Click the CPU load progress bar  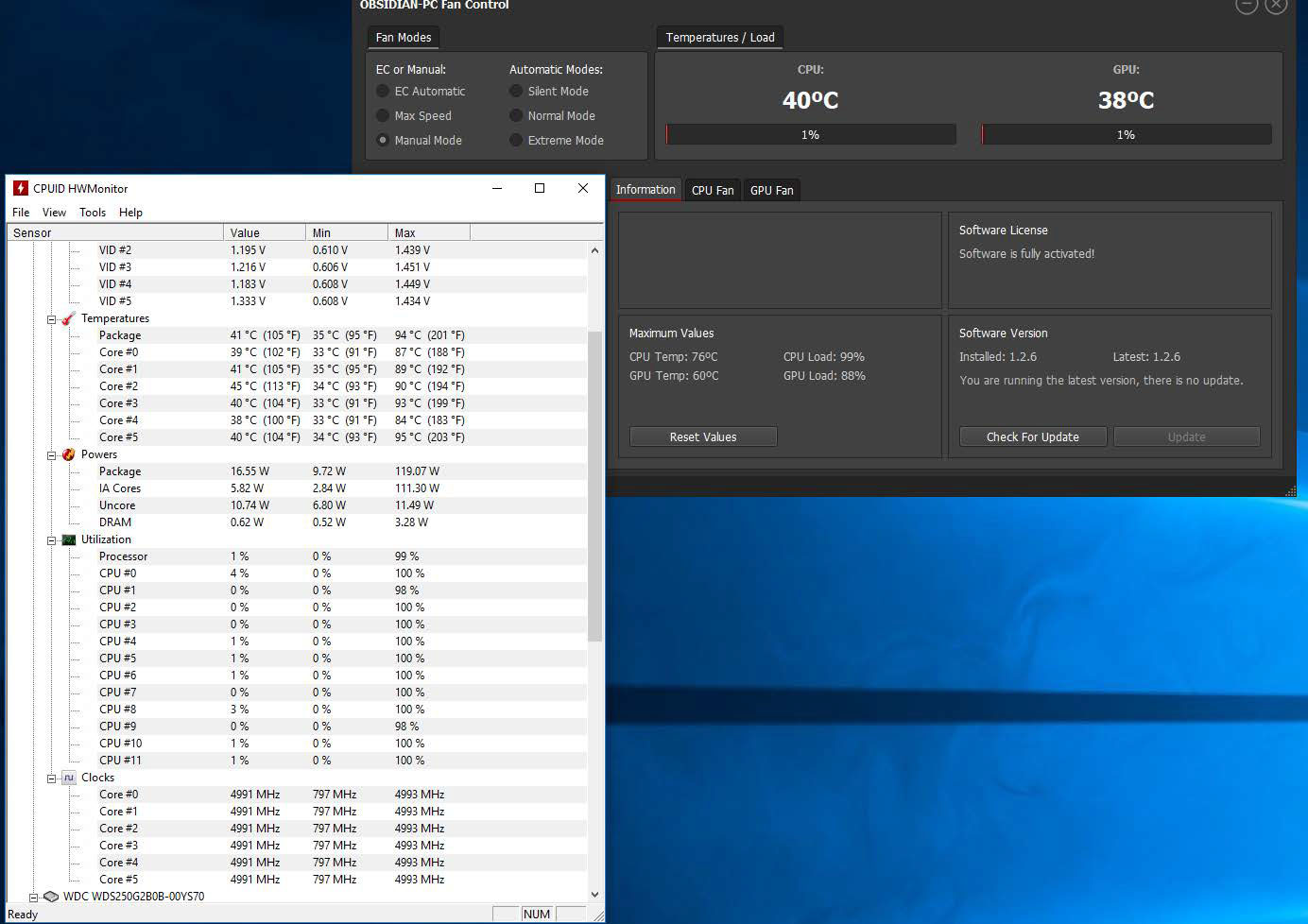point(811,135)
